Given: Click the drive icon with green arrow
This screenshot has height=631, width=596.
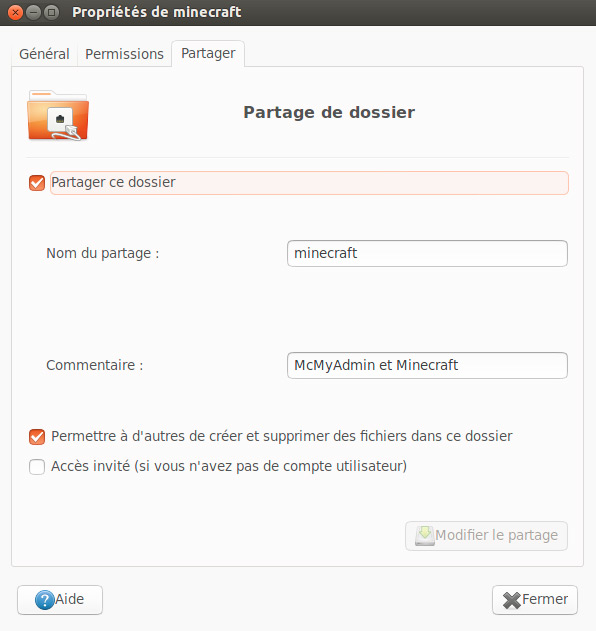Looking at the screenshot, I should coord(425,536).
